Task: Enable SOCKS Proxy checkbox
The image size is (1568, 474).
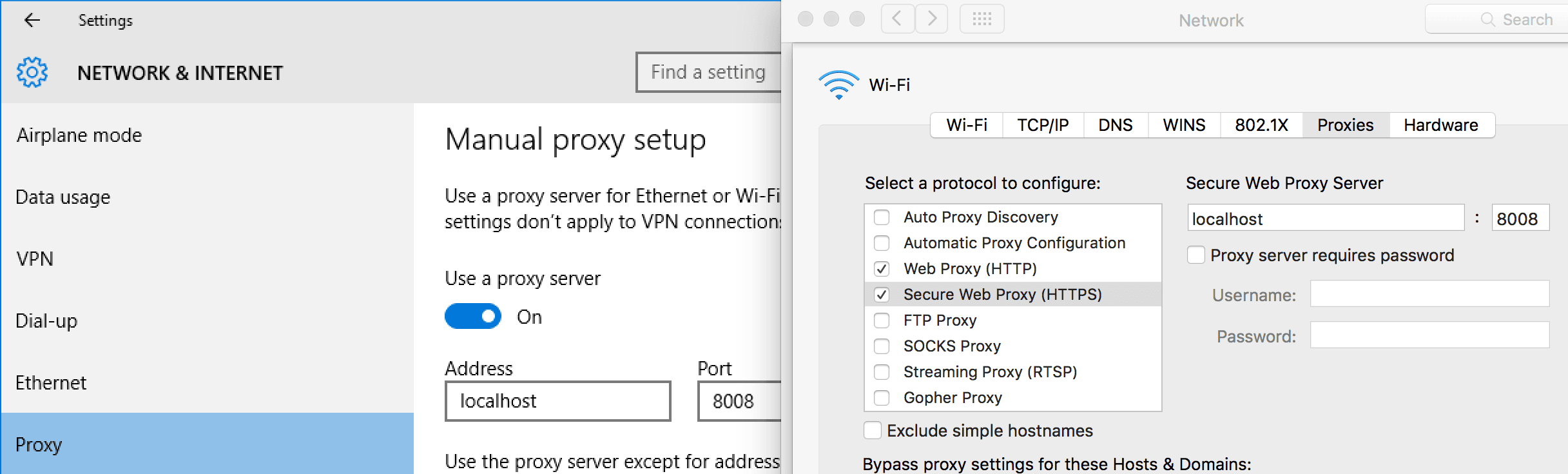Action: 882,346
